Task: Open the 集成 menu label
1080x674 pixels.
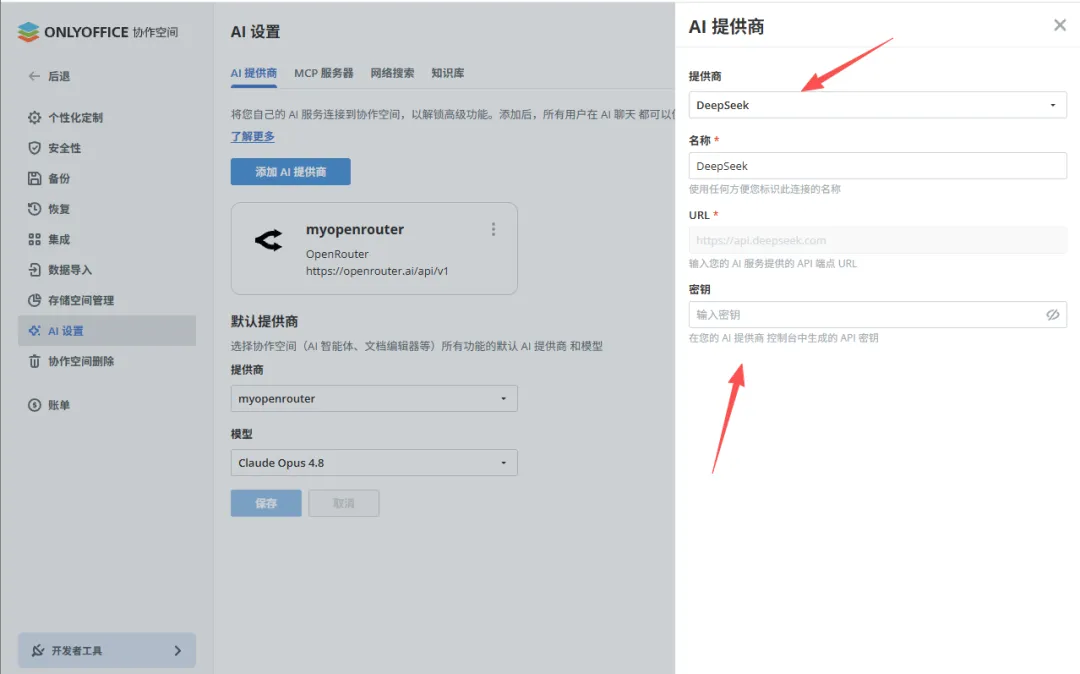Action: pos(59,239)
